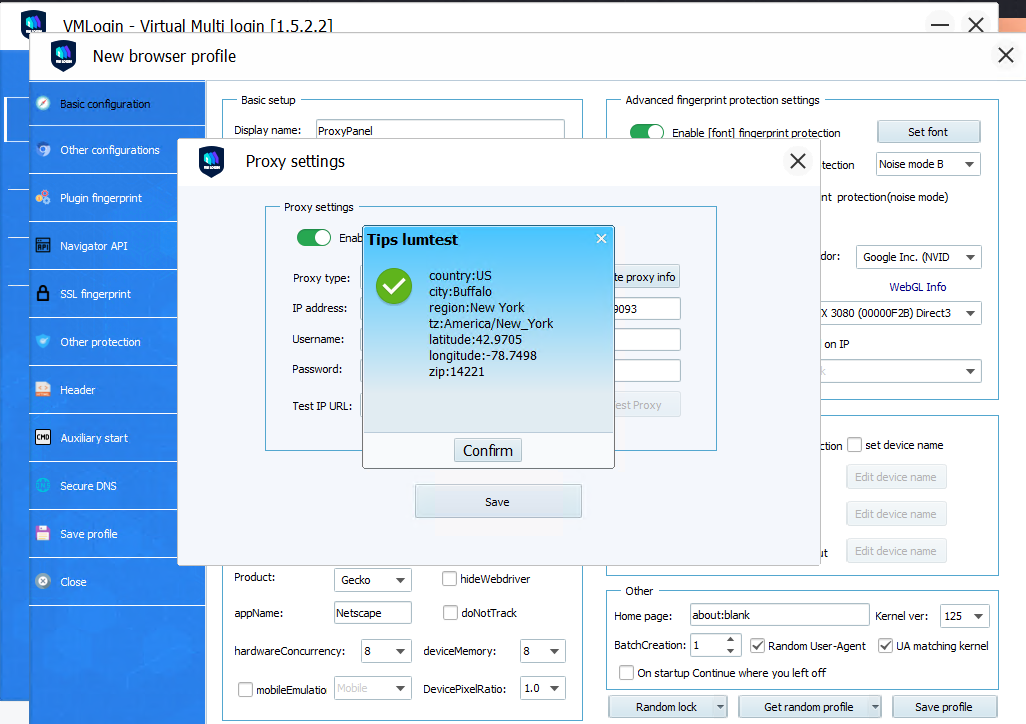
Task: Click the Other protection shield icon
Action: point(43,342)
